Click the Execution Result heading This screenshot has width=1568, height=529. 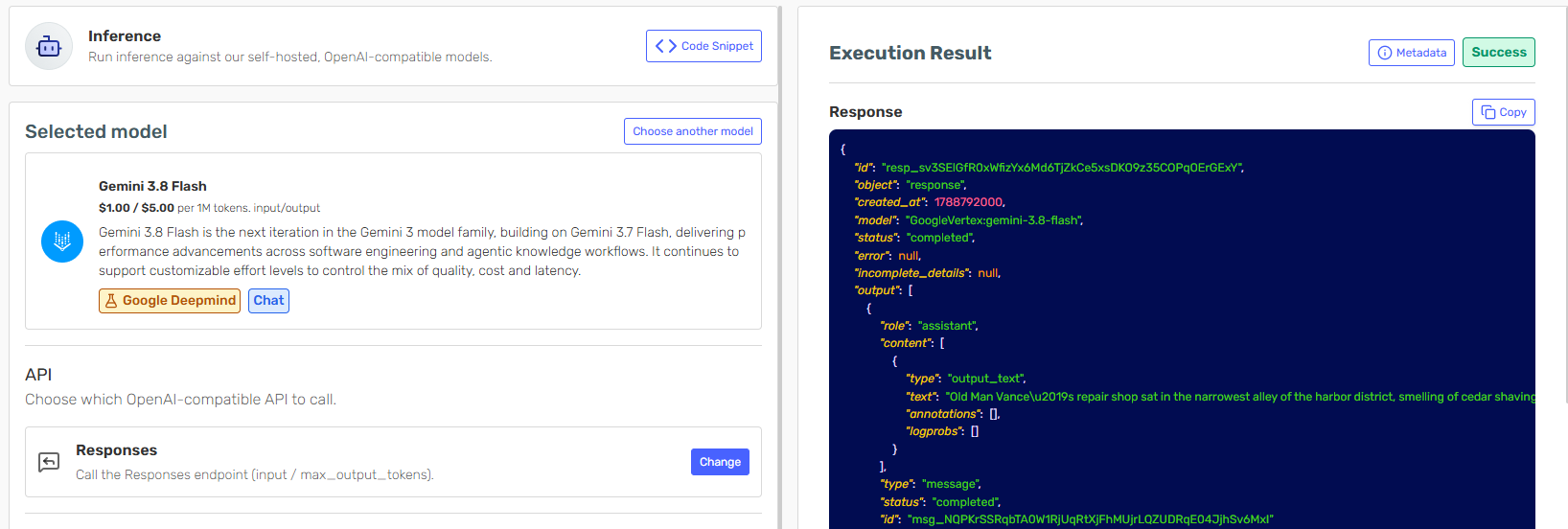[x=910, y=53]
